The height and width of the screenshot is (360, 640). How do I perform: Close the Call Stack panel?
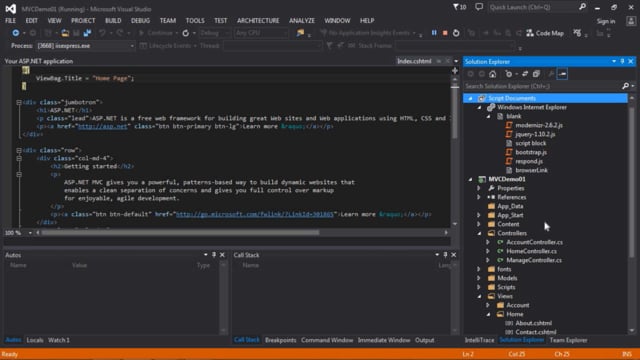[453, 255]
